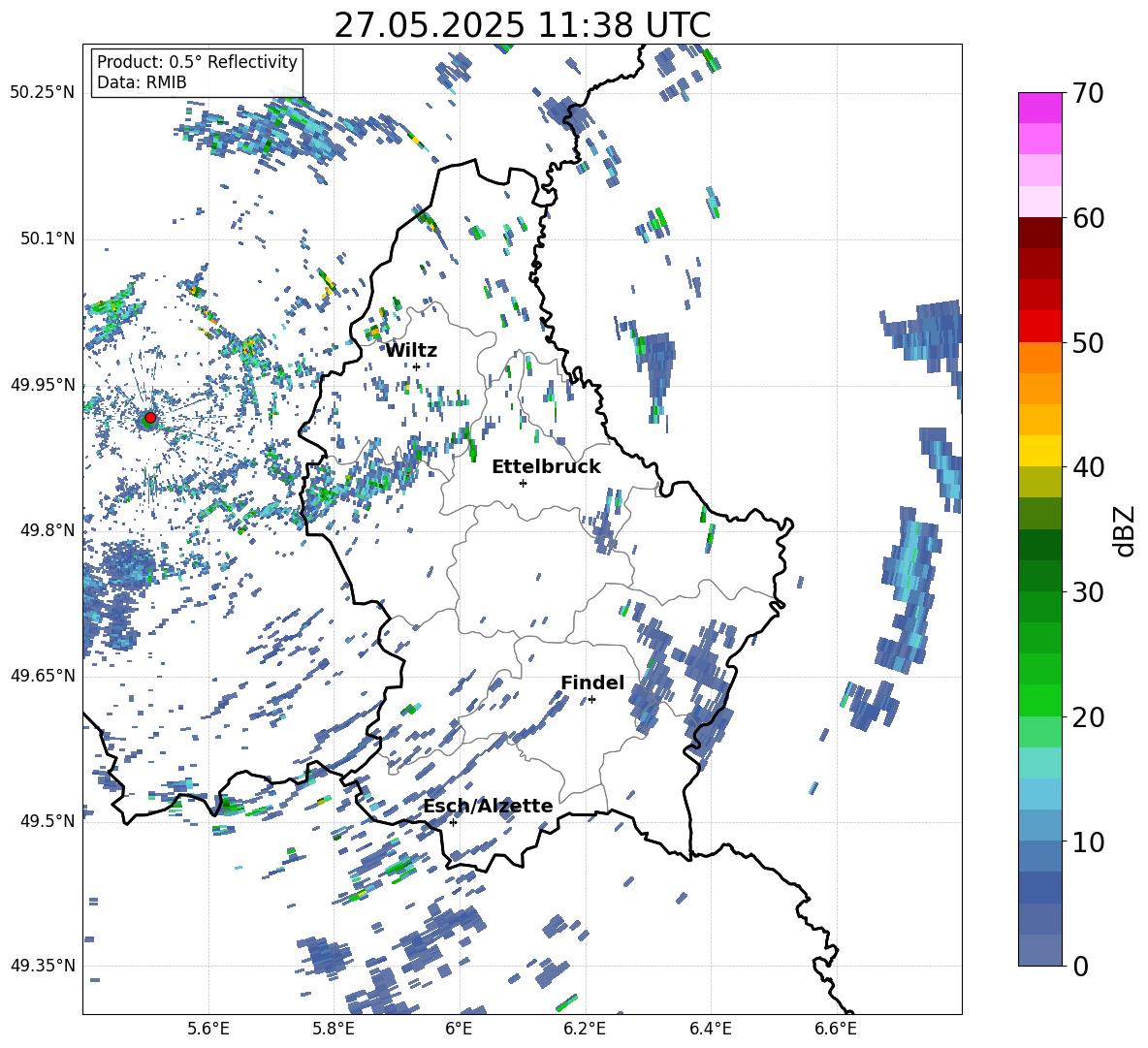Click the 40 colorbar tick label

coord(1087,467)
